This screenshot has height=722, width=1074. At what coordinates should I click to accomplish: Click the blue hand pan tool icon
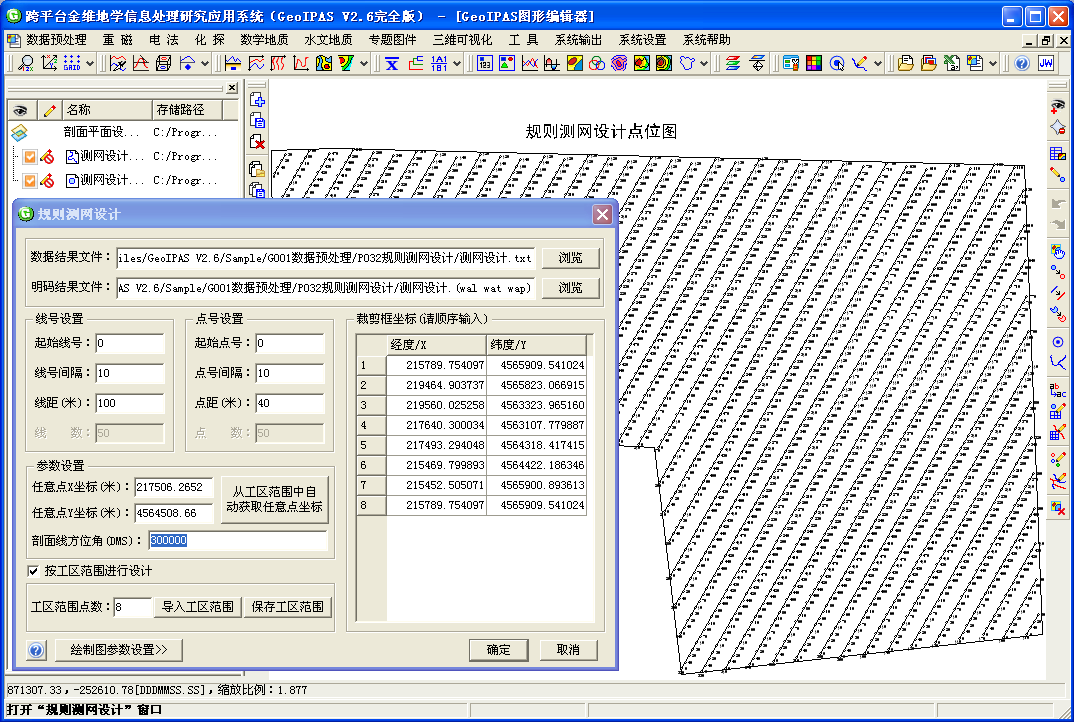(x=1058, y=251)
